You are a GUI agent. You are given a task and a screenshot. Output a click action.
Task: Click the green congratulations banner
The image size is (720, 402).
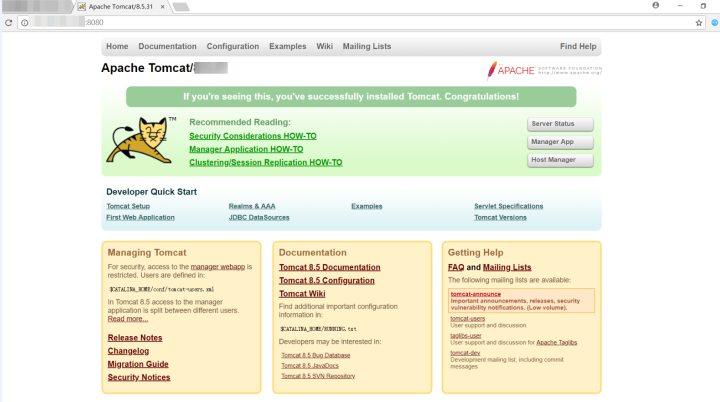coord(351,97)
